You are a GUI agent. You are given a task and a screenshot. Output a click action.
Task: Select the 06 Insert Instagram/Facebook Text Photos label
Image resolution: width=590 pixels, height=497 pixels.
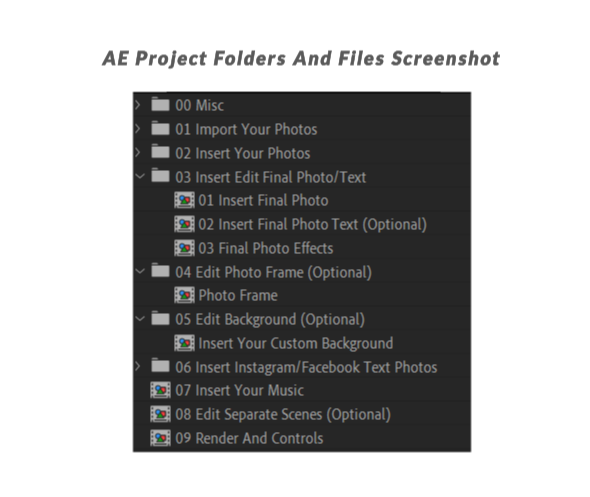[306, 367]
